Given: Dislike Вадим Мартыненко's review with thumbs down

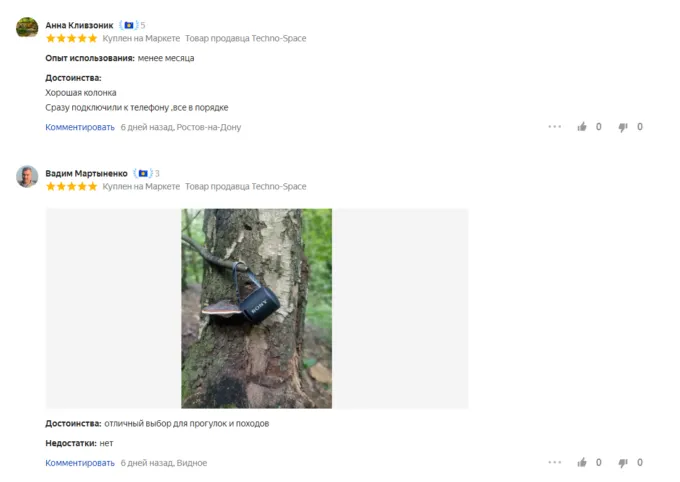Looking at the screenshot, I should point(623,463).
